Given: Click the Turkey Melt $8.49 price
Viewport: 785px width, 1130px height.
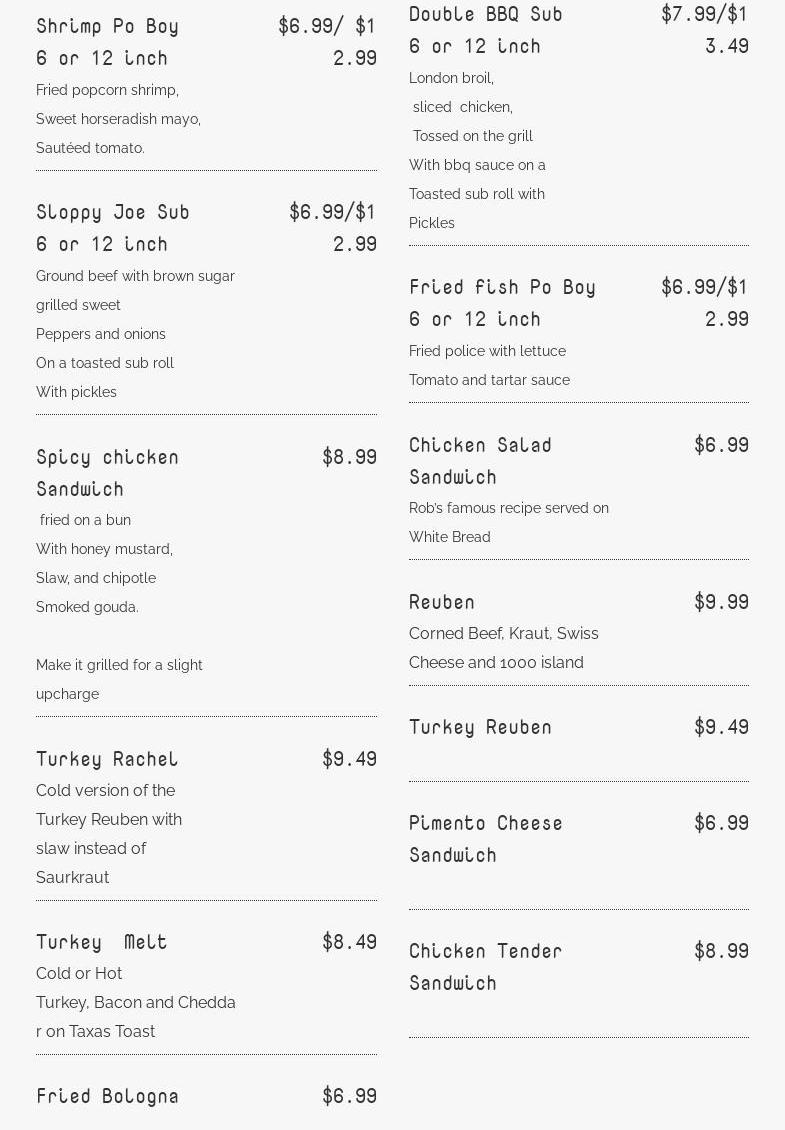Looking at the screenshot, I should (x=349, y=942).
